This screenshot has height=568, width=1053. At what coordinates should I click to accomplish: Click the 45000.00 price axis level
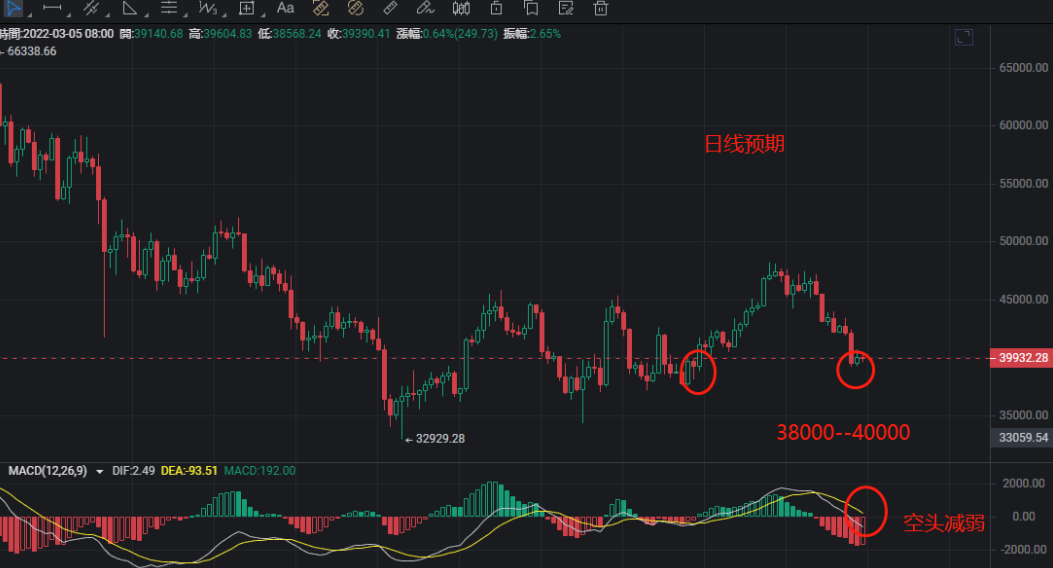pos(1019,299)
